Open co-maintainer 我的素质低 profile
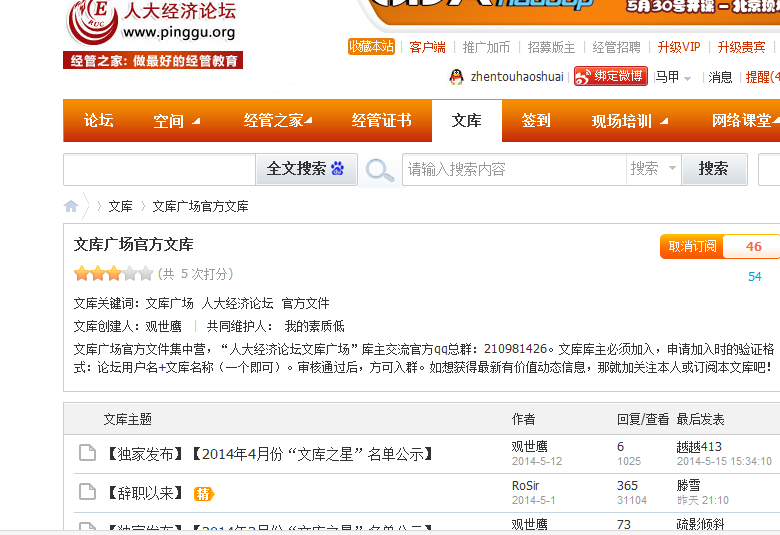Viewport: 780px width, 535px height. tap(314, 326)
